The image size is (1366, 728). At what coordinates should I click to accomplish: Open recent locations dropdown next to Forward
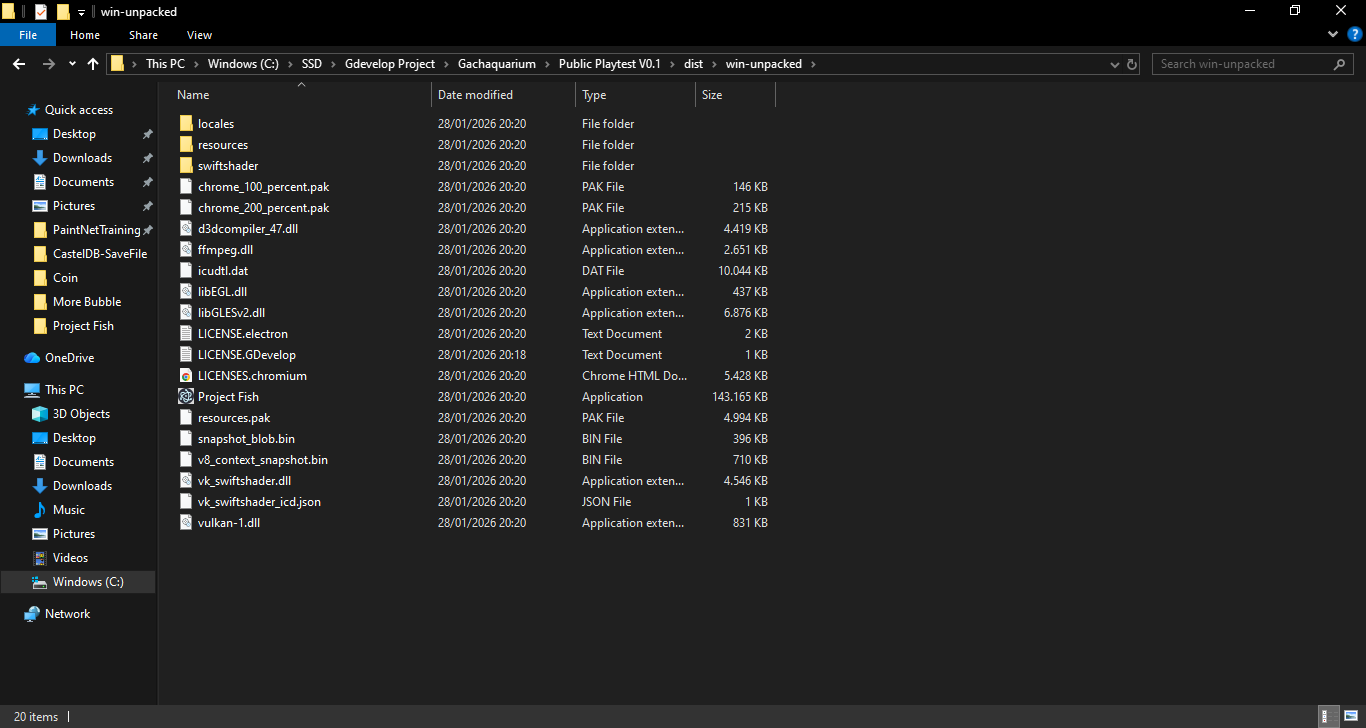72,64
